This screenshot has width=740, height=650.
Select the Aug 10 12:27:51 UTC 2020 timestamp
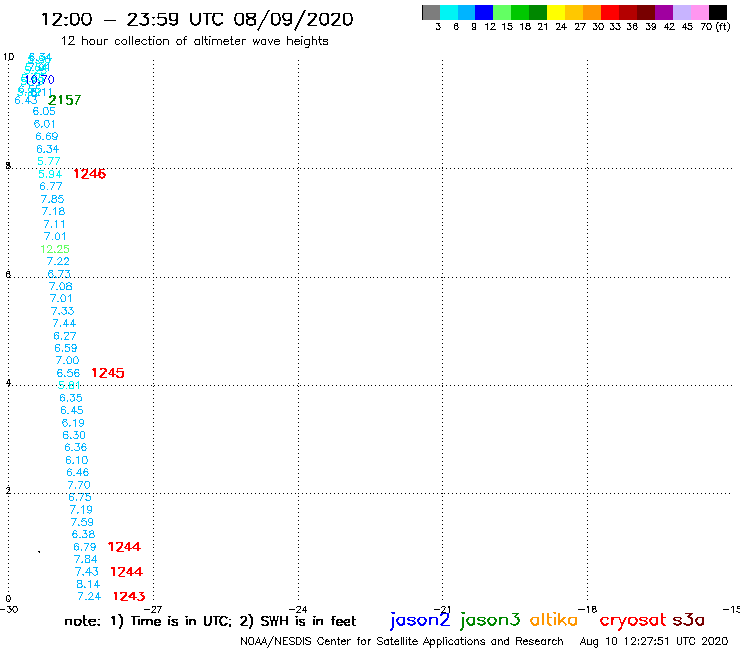[x=654, y=641]
